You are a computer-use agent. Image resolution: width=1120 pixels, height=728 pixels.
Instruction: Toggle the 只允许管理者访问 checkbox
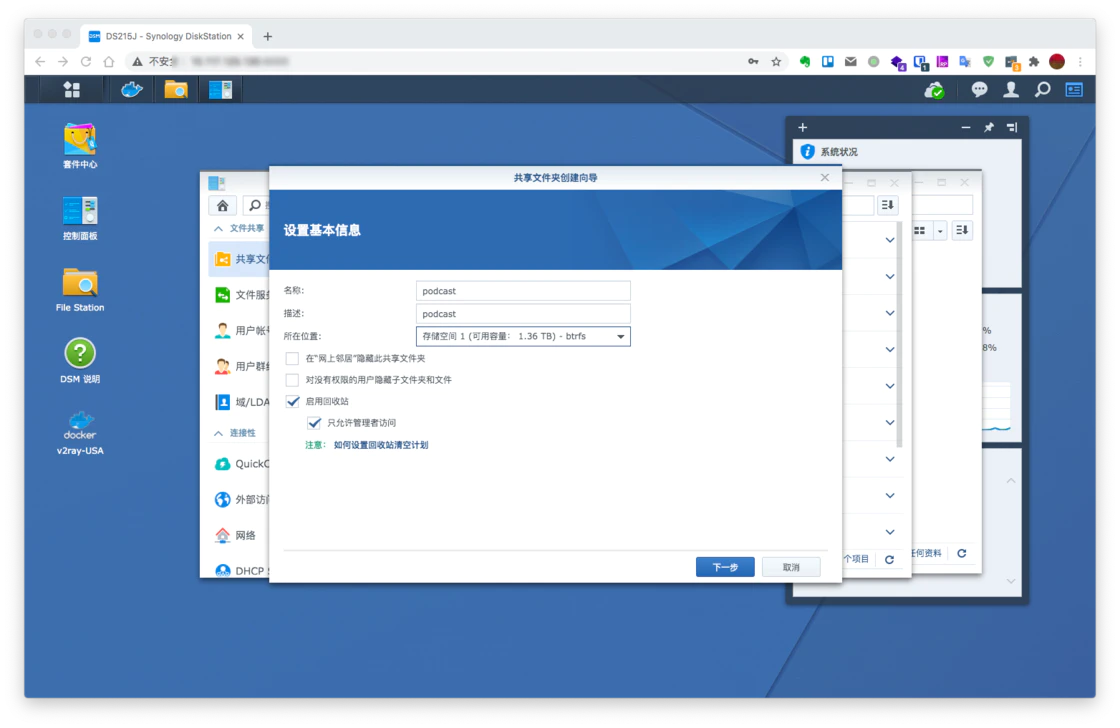(x=314, y=423)
